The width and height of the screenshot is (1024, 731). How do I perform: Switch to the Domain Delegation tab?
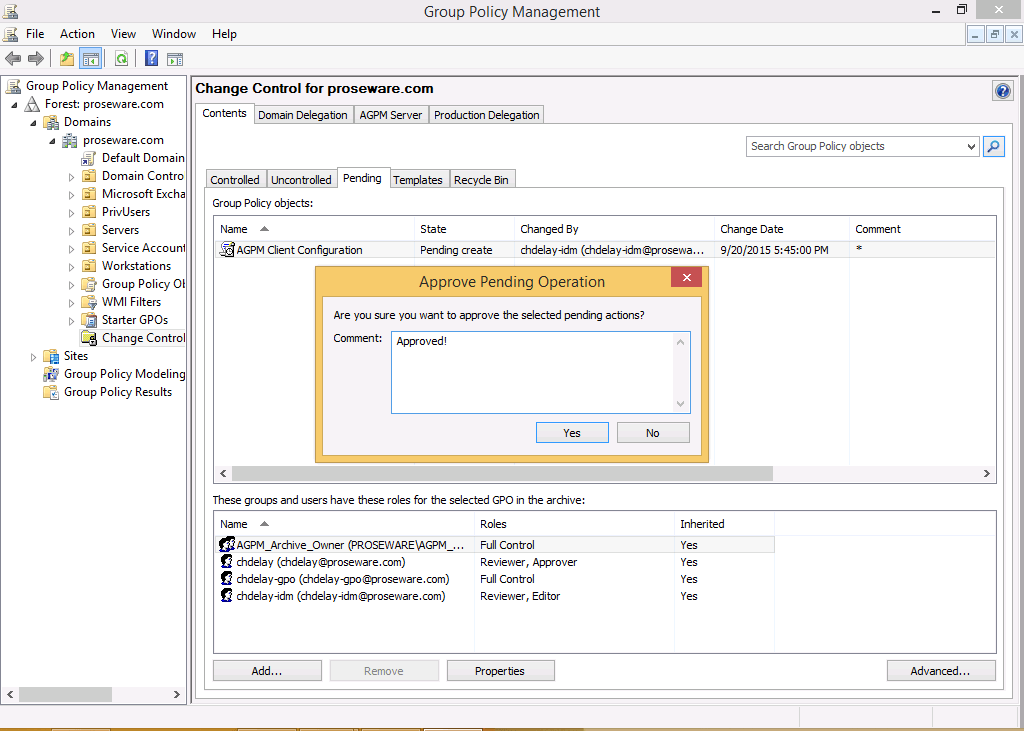point(302,115)
